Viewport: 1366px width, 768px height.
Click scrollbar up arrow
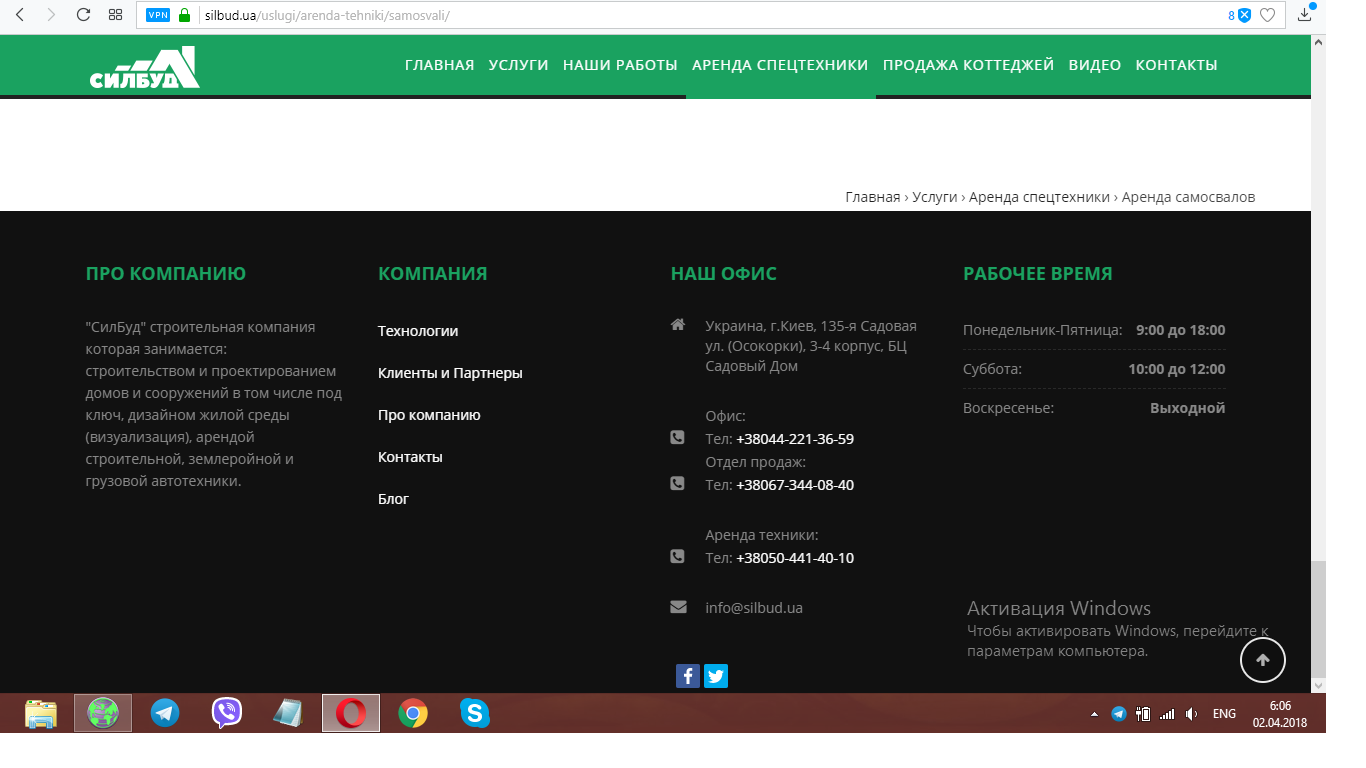point(1318,43)
